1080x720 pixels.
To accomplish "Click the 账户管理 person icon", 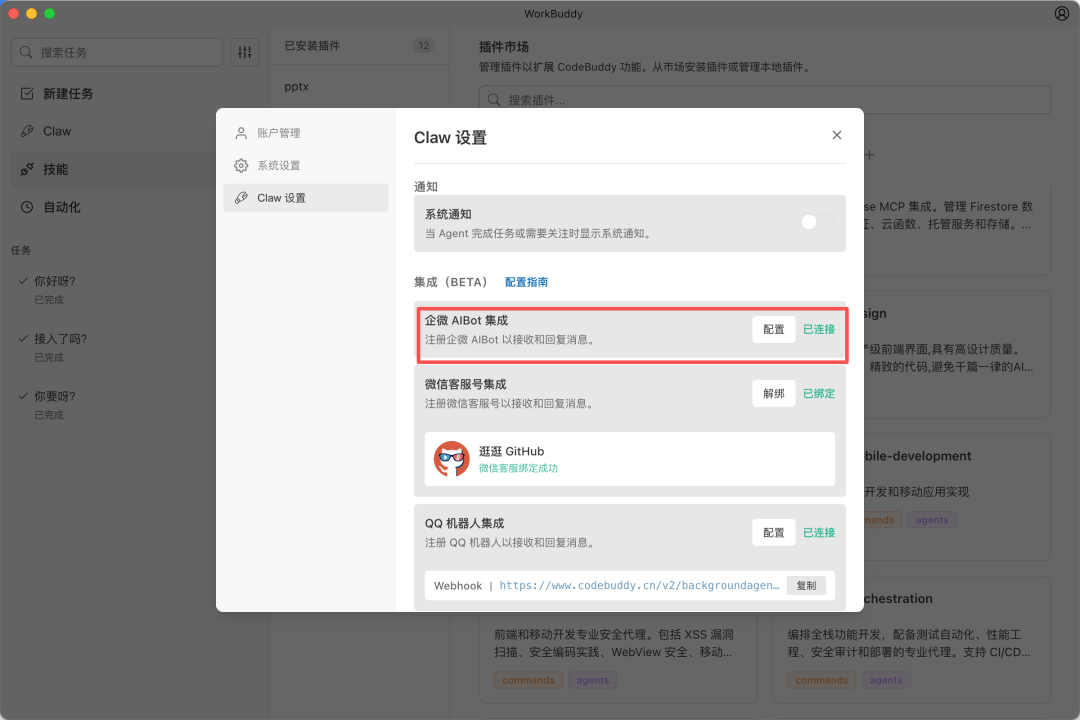I will click(240, 132).
